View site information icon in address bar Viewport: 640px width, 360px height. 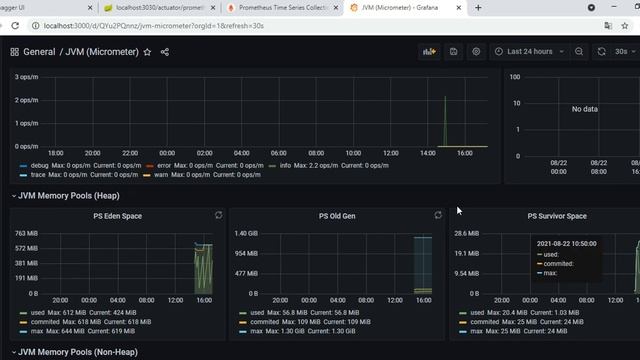click(36, 26)
